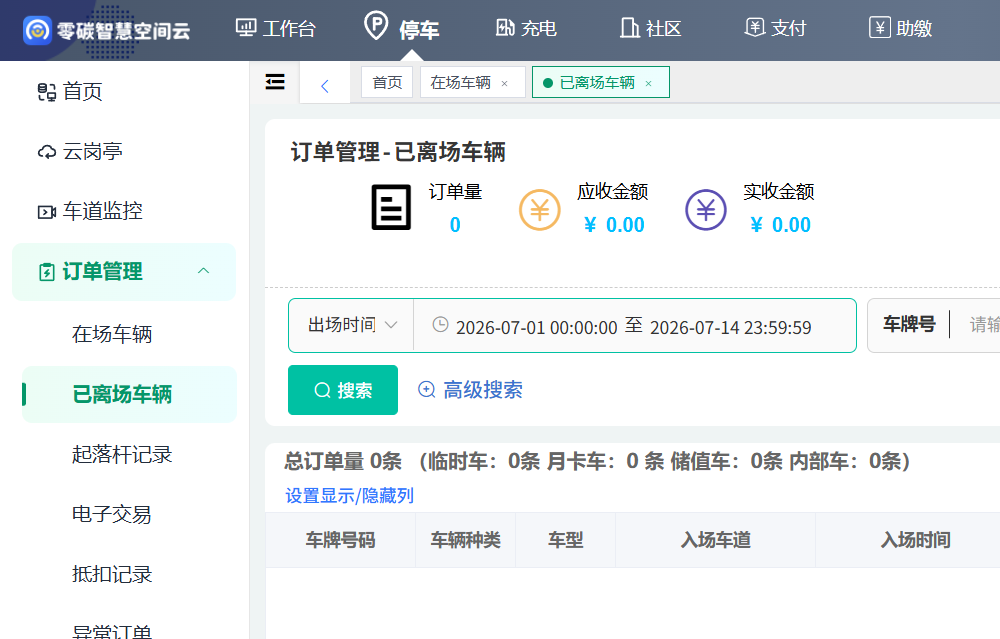Open the 出场时间 dropdown

coord(351,325)
